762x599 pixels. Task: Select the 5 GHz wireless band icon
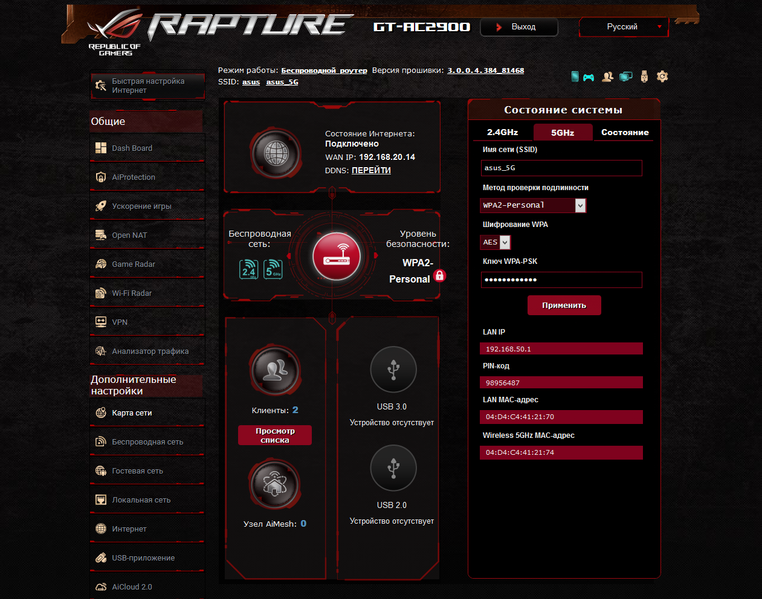273,269
